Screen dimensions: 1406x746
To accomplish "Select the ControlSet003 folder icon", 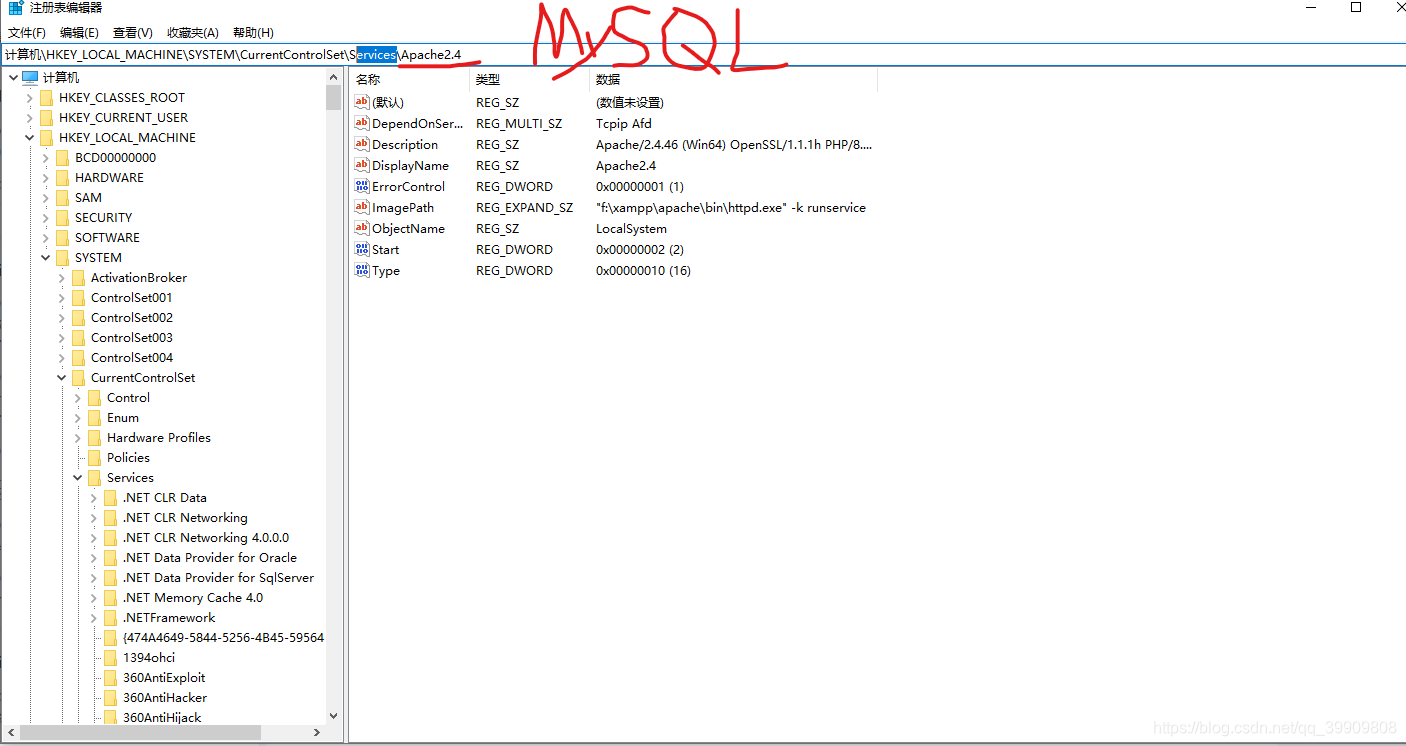I will click(78, 337).
